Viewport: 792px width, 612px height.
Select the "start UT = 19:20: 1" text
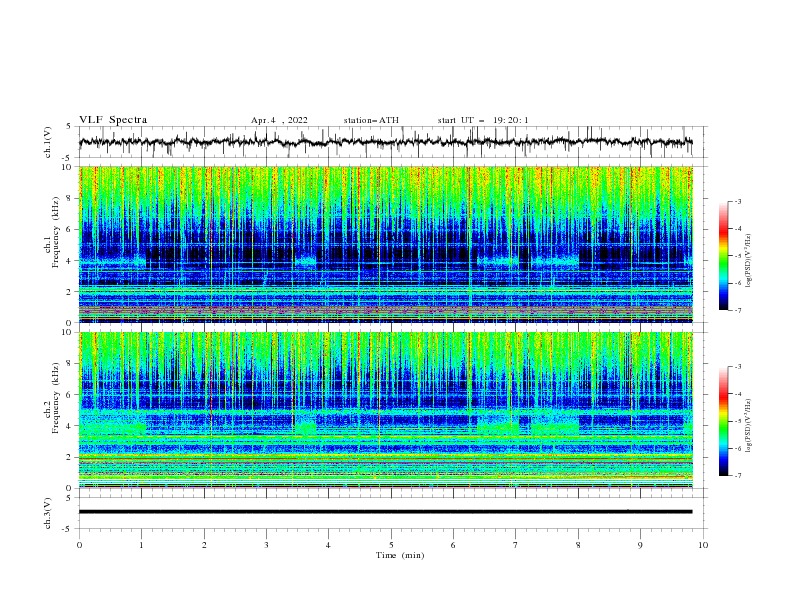click(x=483, y=120)
